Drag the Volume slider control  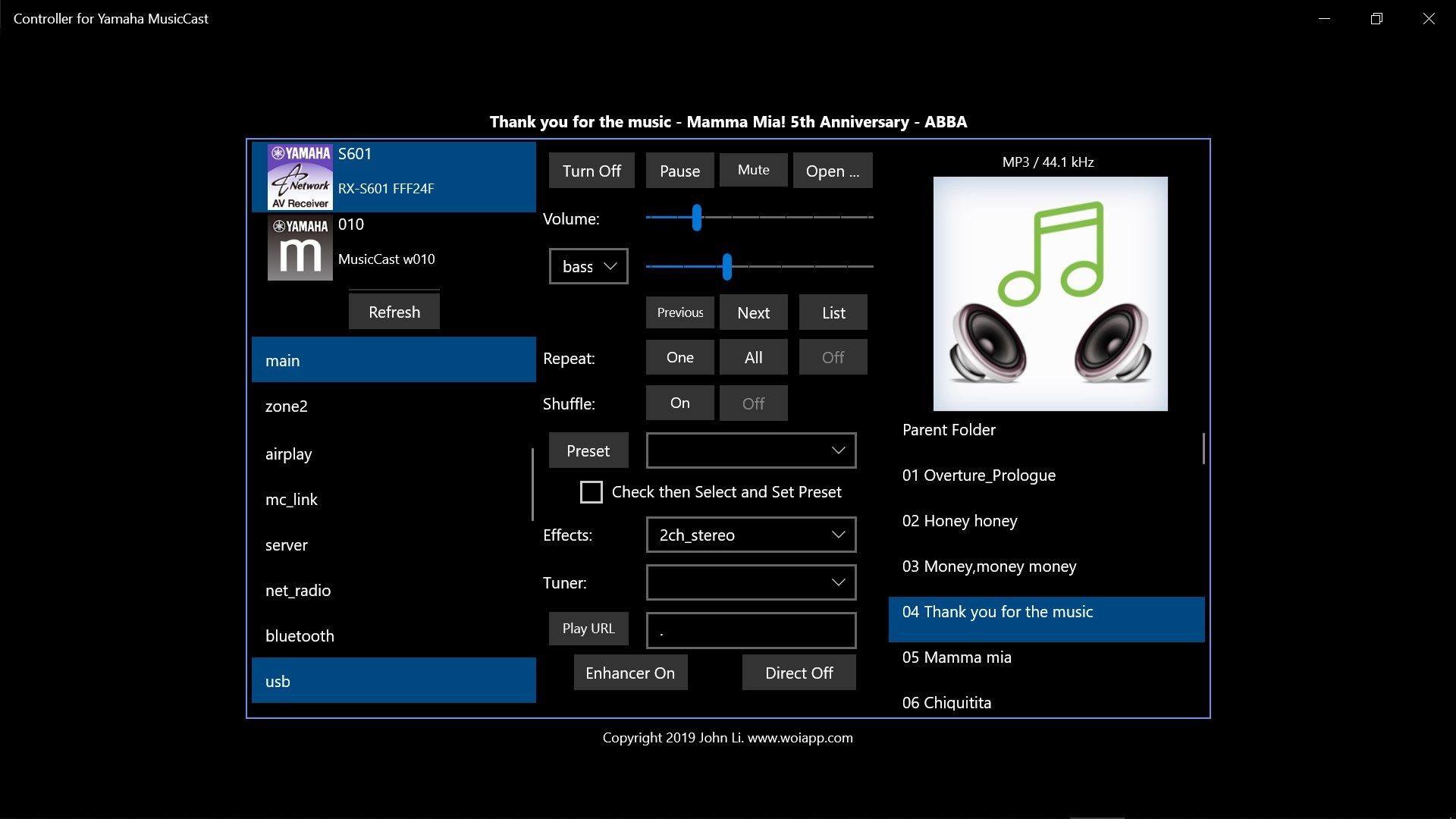697,218
